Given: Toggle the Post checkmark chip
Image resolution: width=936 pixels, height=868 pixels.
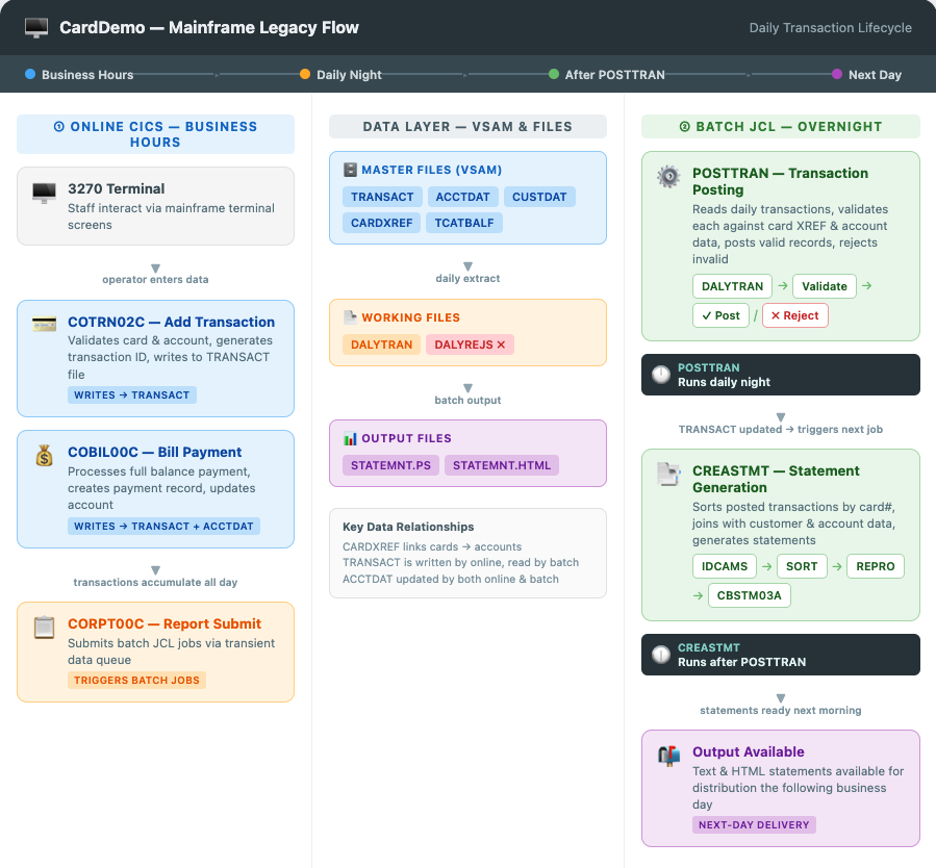Looking at the screenshot, I should coord(720,315).
